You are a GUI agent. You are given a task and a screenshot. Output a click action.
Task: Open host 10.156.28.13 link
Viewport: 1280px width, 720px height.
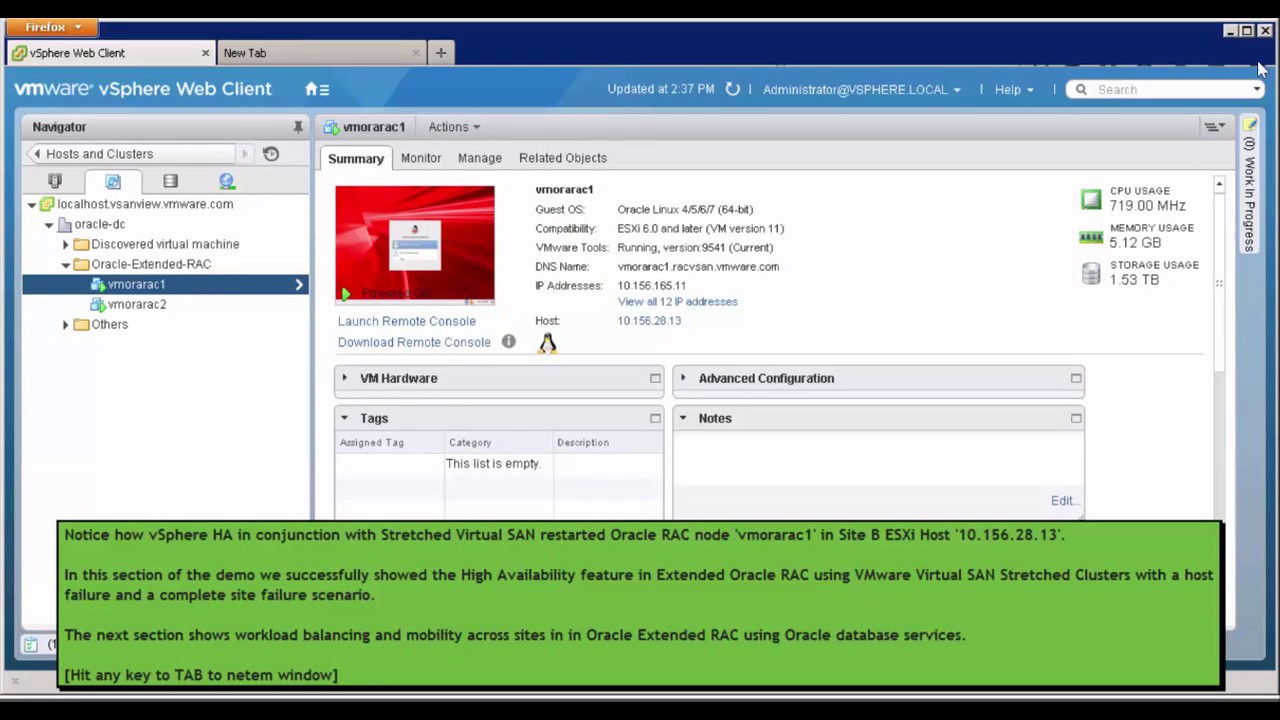(x=649, y=321)
